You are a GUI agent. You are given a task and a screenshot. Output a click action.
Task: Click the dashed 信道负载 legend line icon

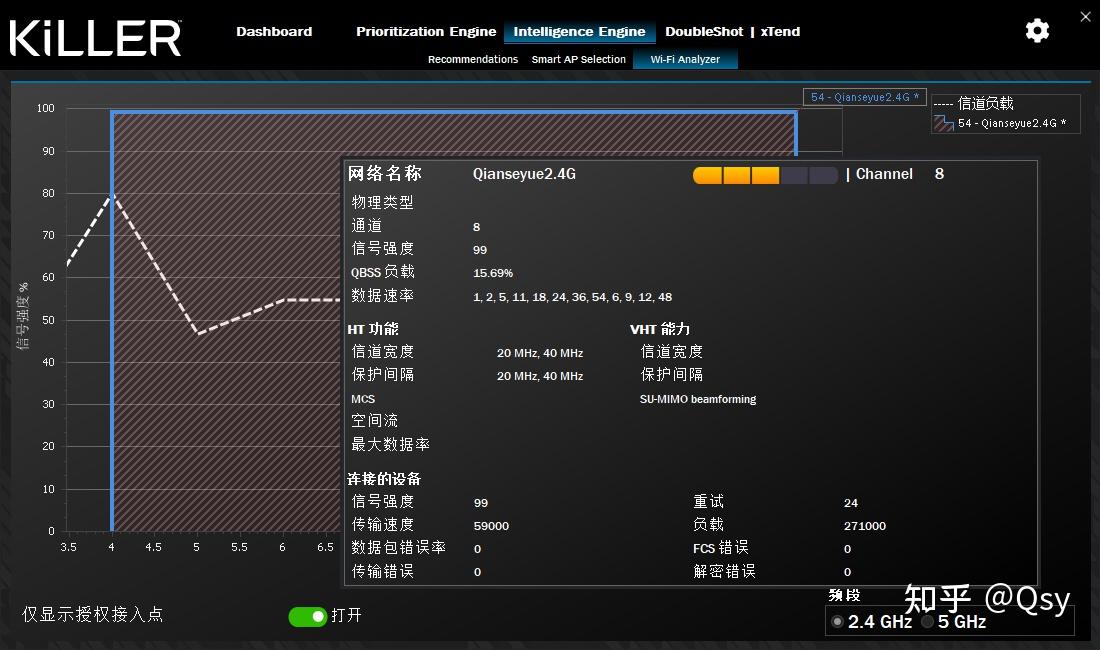(941, 103)
